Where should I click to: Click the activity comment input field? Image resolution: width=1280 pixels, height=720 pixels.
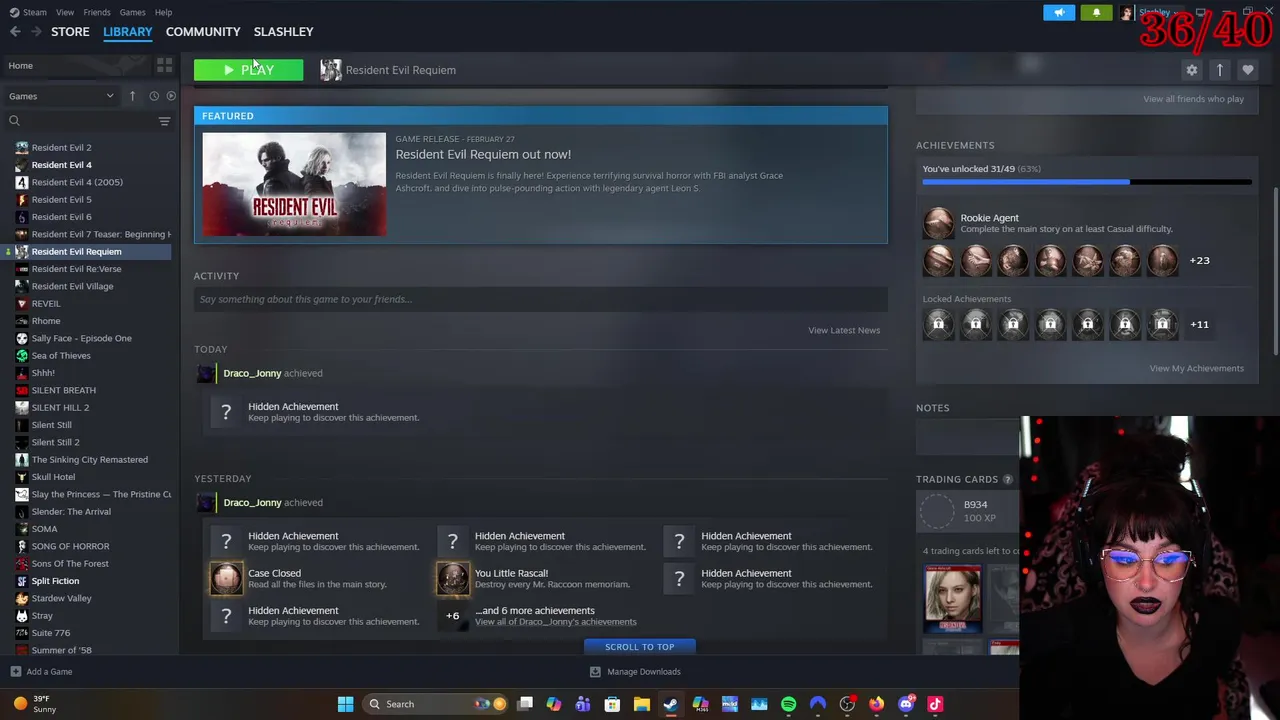click(540, 299)
